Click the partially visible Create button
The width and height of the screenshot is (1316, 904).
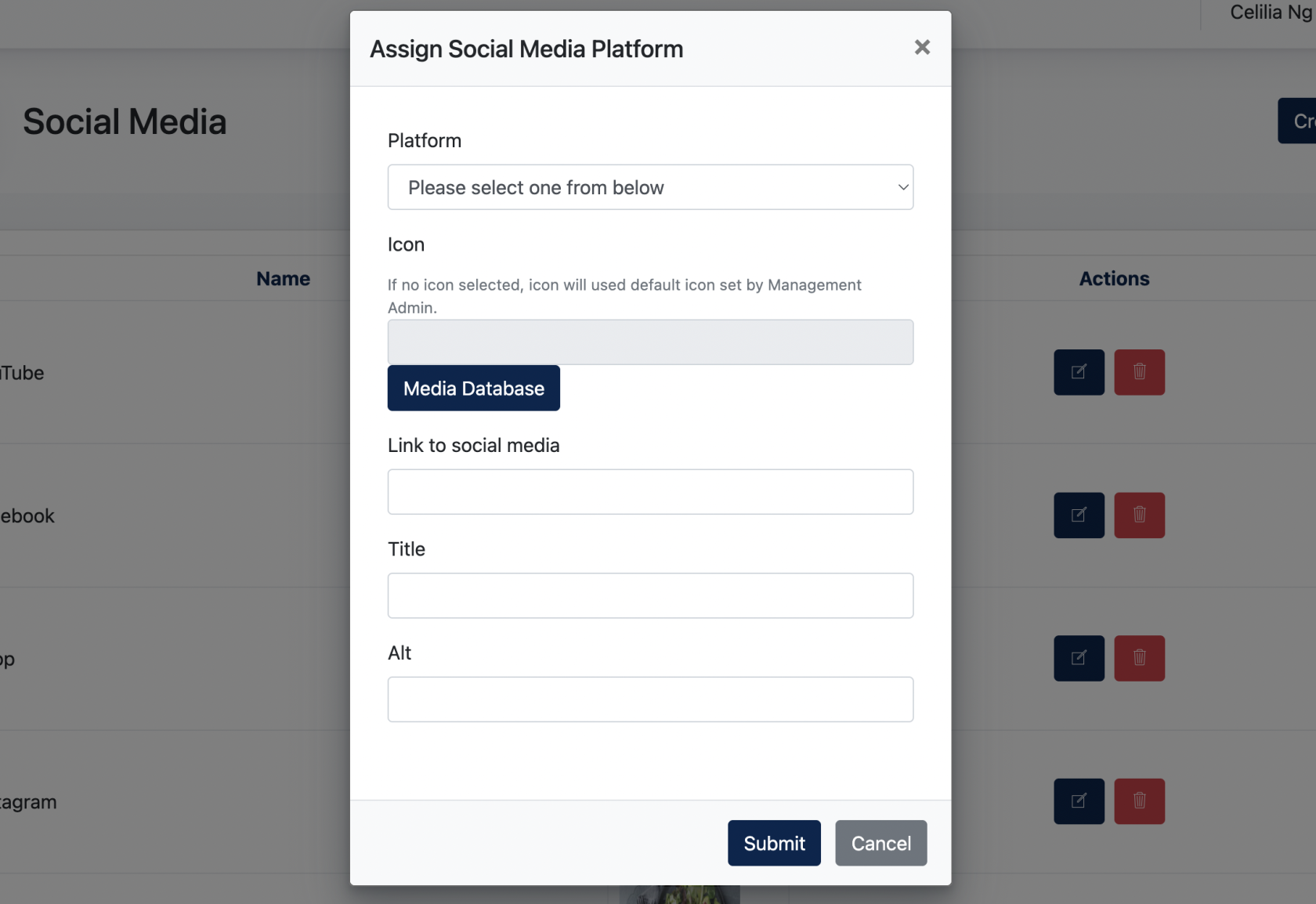(1297, 121)
